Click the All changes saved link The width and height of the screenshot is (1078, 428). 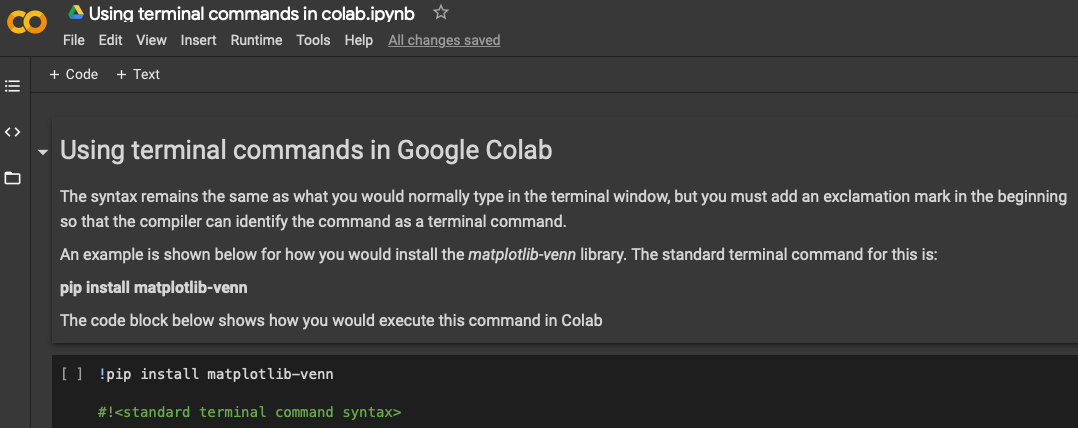444,41
